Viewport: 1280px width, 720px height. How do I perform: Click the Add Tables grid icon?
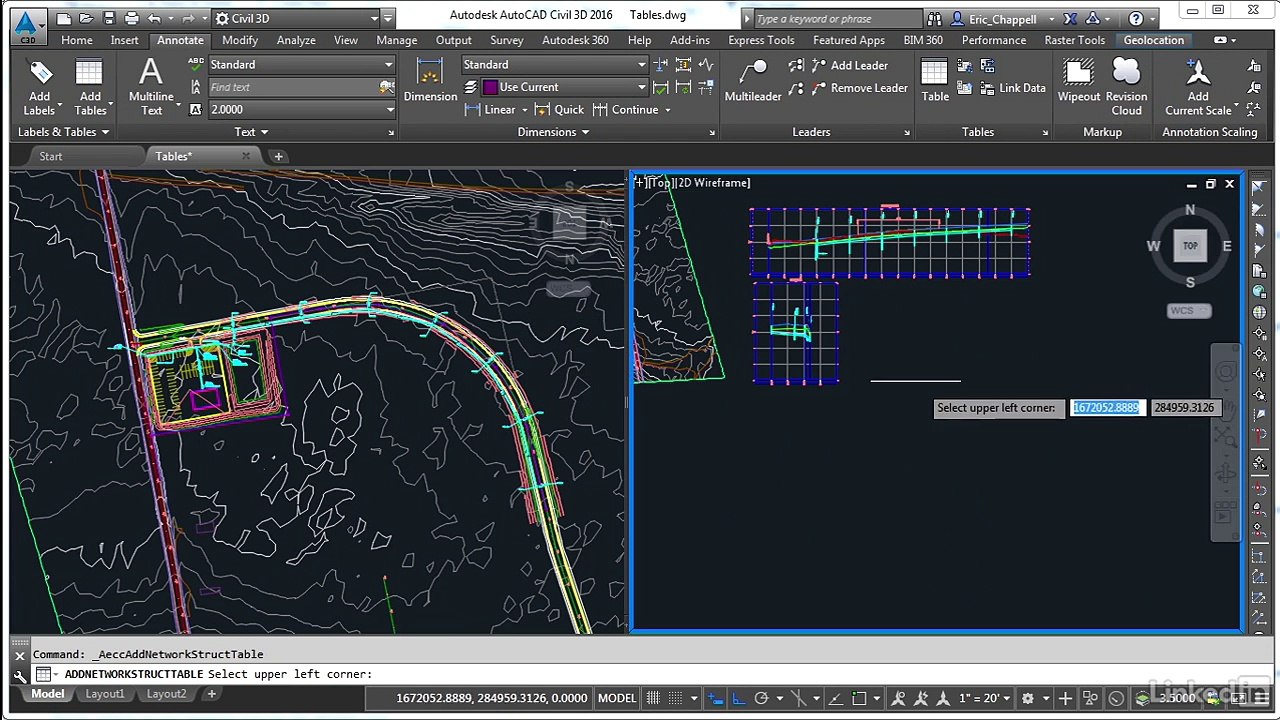(89, 72)
